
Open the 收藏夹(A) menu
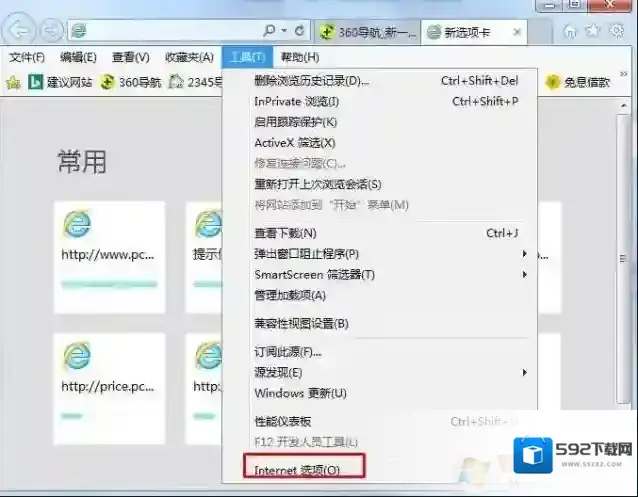(189, 57)
